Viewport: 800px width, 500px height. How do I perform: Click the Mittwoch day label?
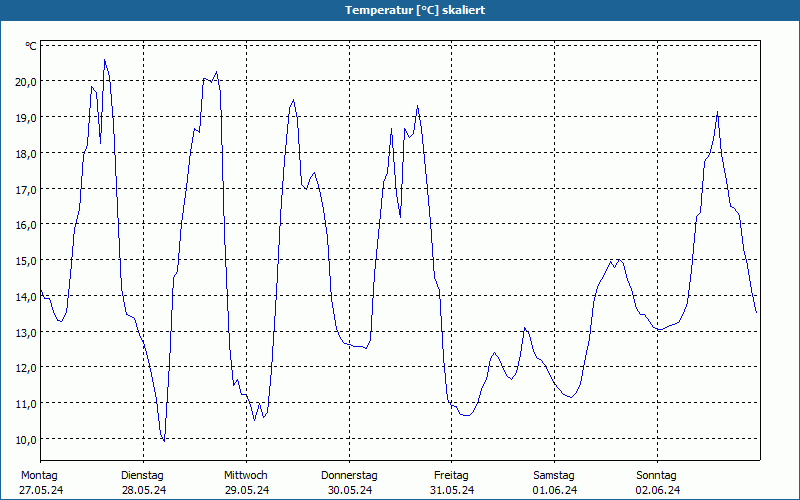coord(245,476)
